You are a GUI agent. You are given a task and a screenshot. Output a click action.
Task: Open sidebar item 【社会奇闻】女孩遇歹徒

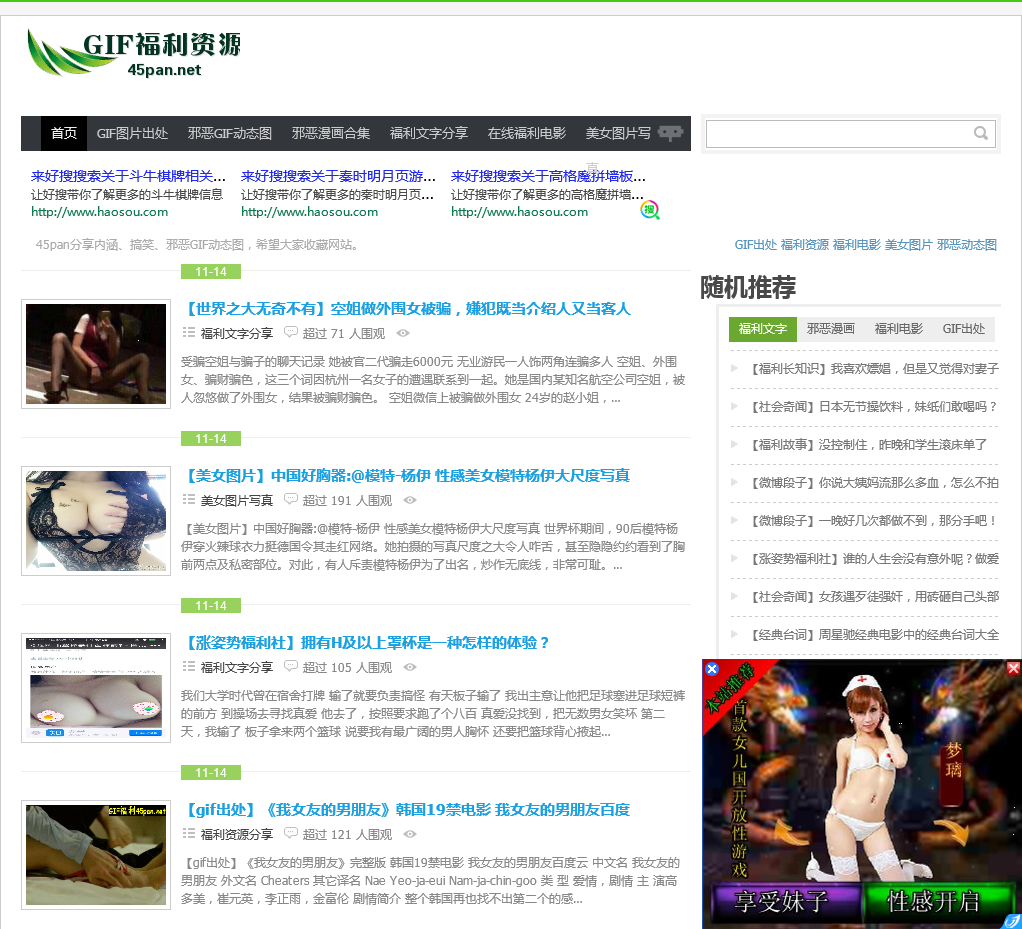(871, 596)
